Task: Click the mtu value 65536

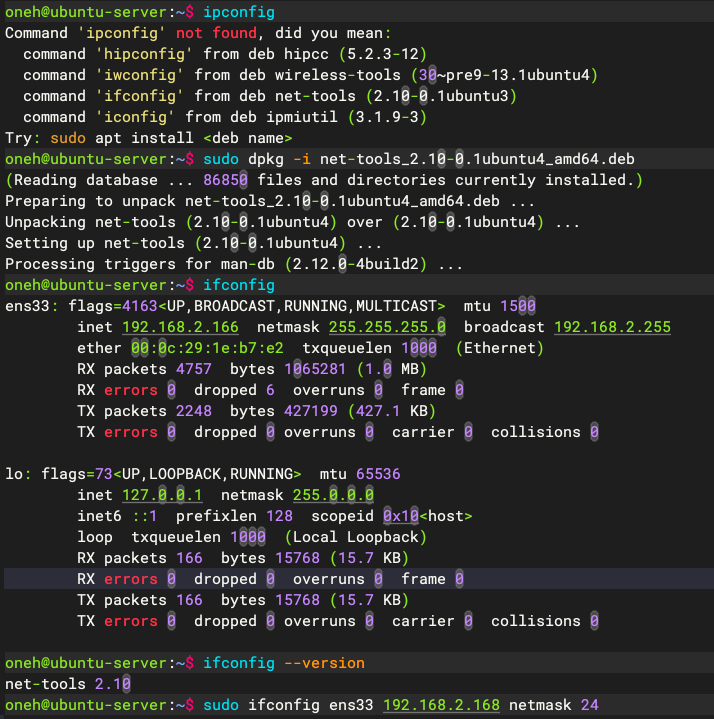Action: [x=378, y=474]
